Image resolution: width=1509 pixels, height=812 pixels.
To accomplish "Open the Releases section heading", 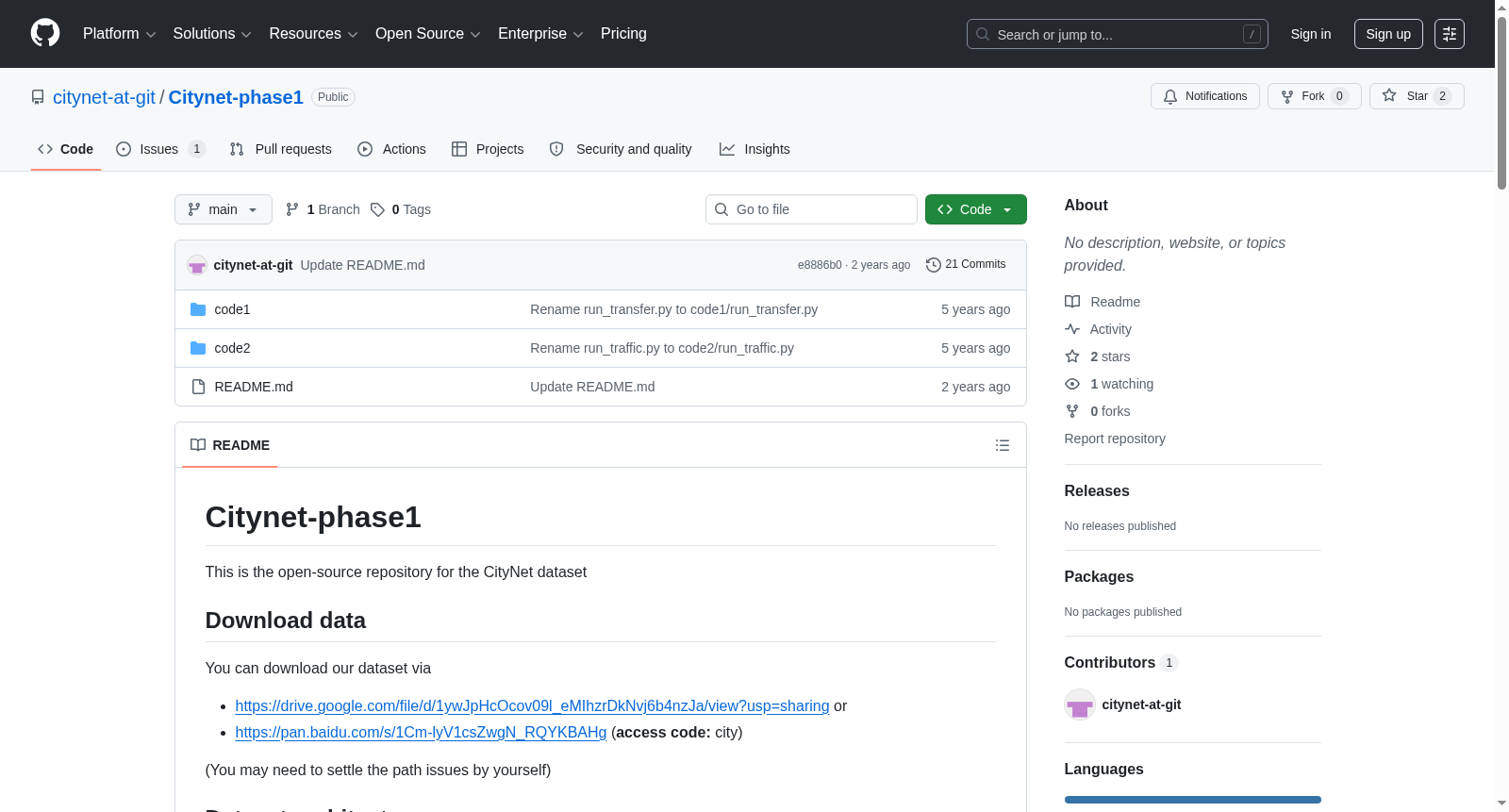I will pos(1097,491).
